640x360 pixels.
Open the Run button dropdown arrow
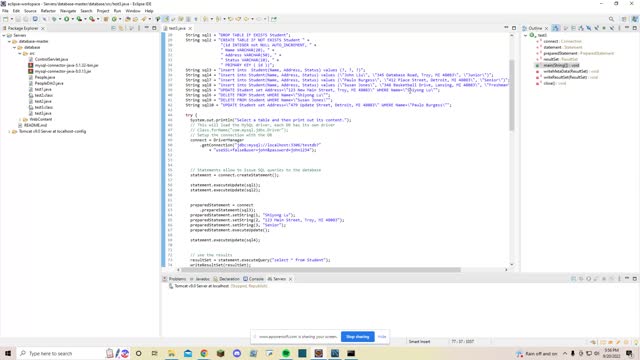[x=72, y=19]
